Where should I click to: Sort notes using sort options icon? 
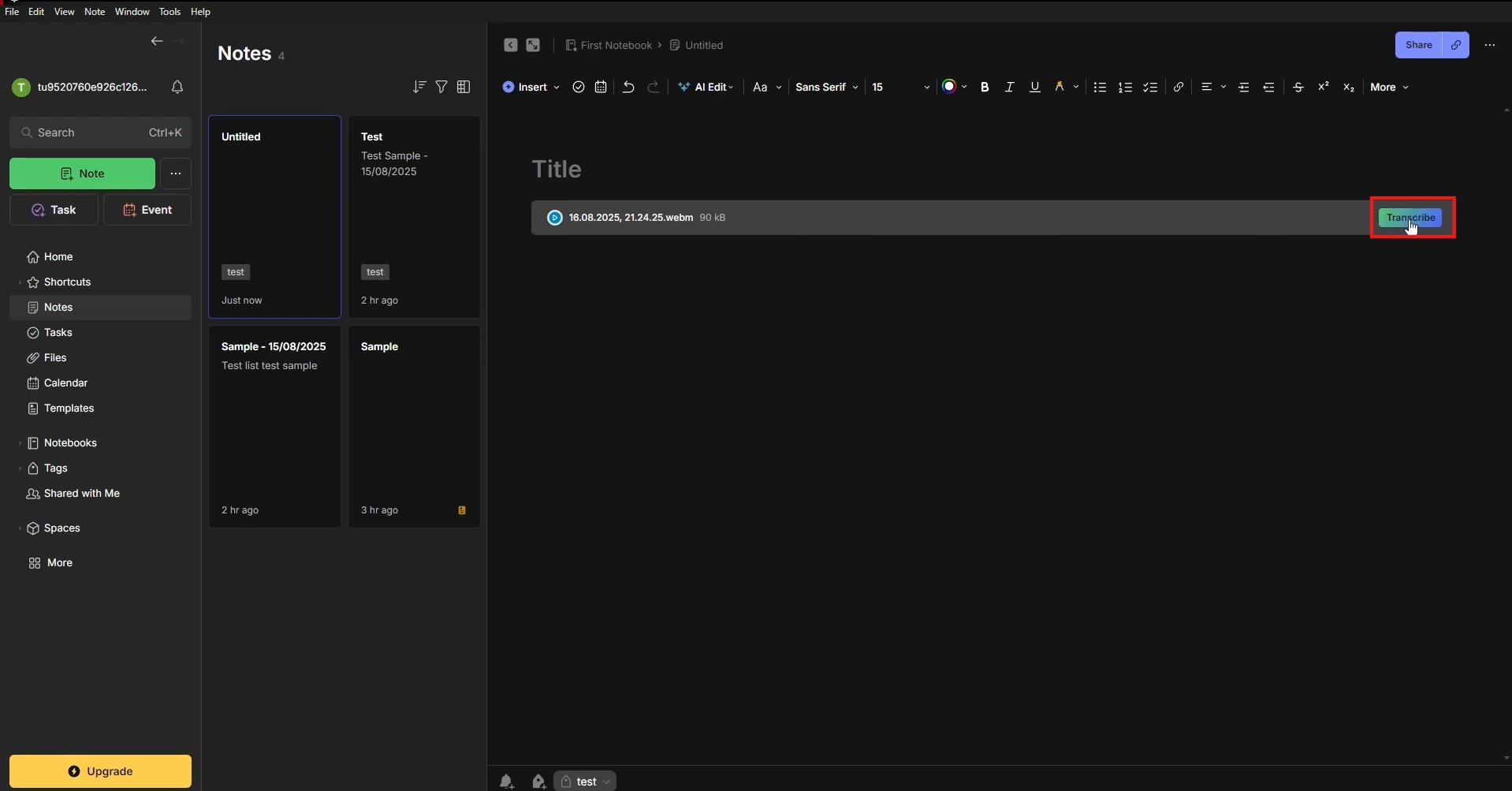pyautogui.click(x=419, y=87)
